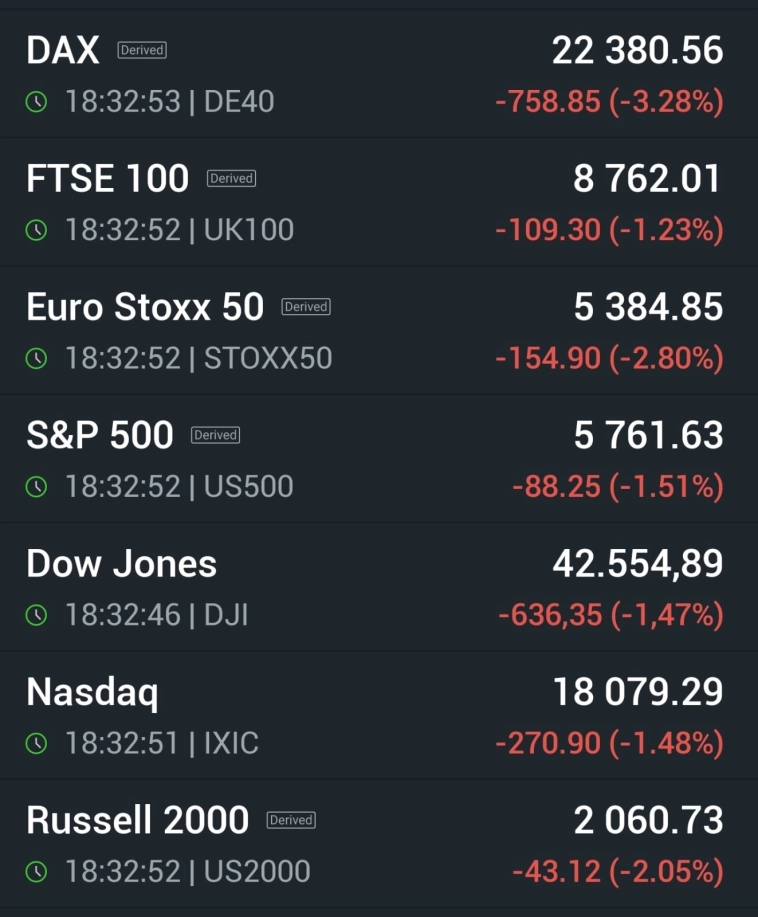Click the Euro Stoxx 50 symbol STOXX50
758x917 pixels.
point(268,358)
